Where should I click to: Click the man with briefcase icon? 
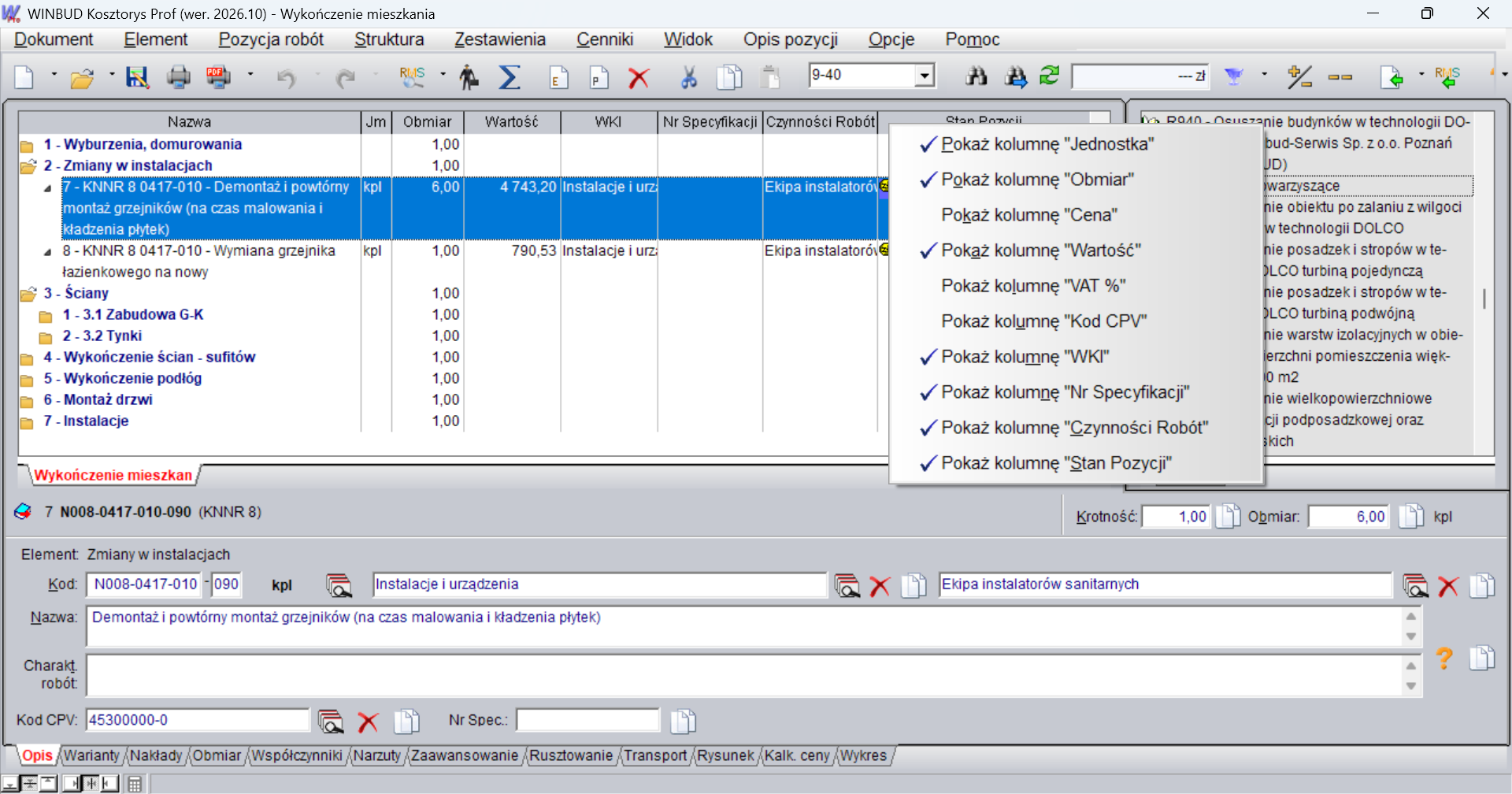coord(469,76)
